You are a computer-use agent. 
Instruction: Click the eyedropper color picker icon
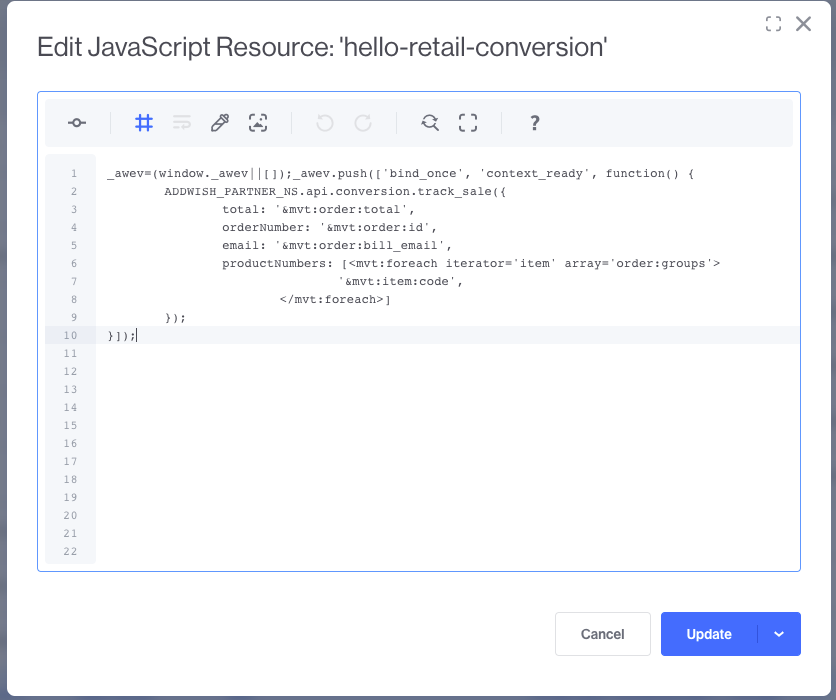coord(220,123)
